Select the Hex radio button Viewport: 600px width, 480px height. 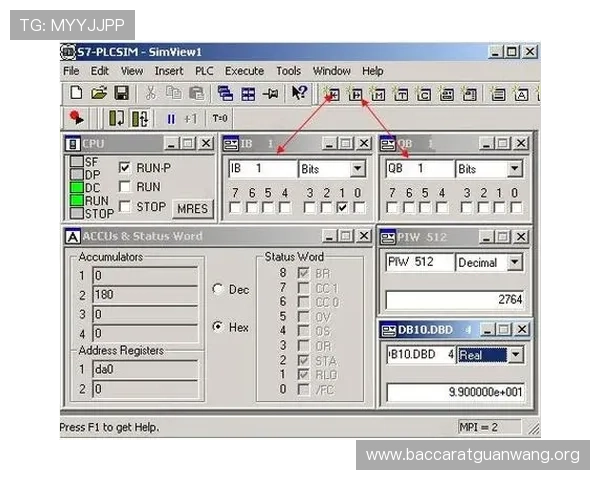[218, 327]
